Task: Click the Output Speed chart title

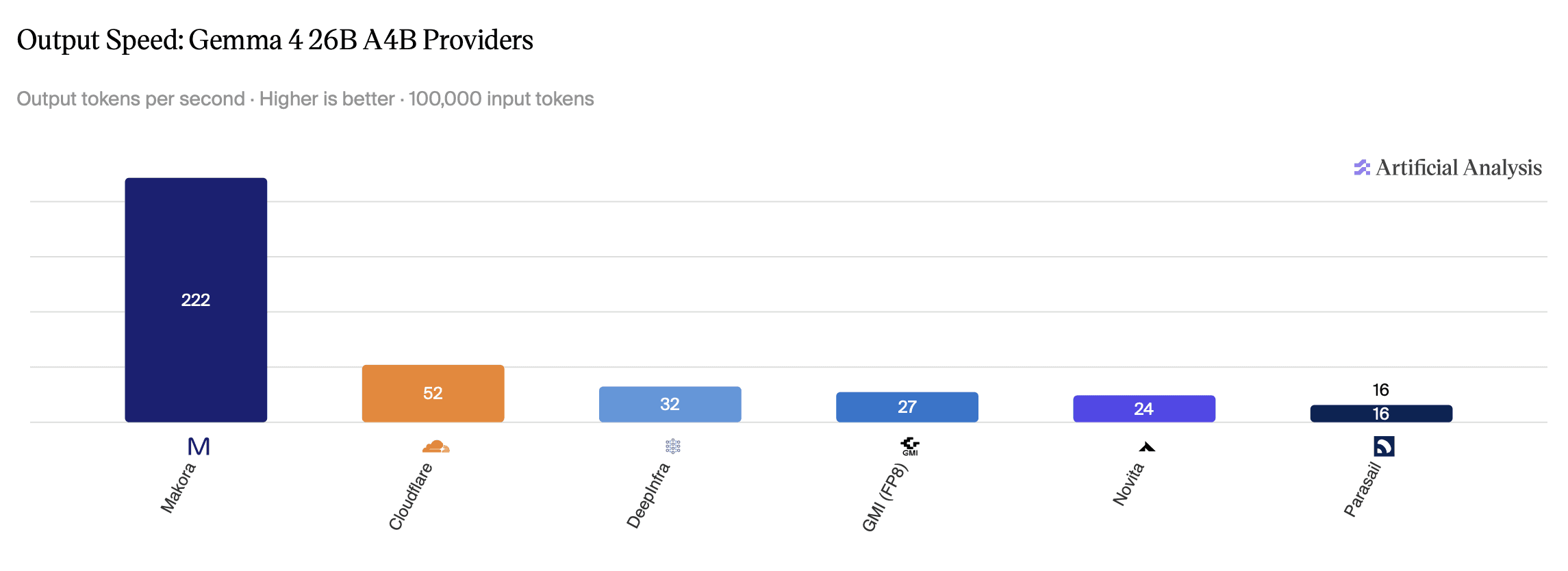Action: (x=275, y=40)
